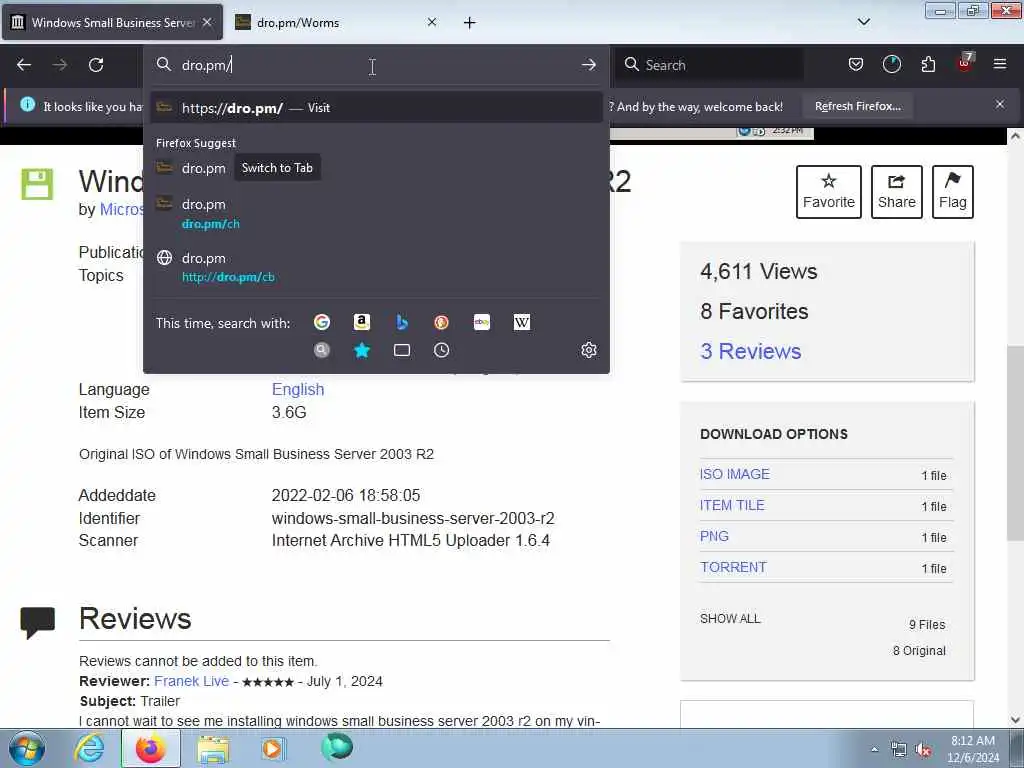Image resolution: width=1024 pixels, height=768 pixels.
Task: Search this time with Wikipedia
Action: point(522,322)
